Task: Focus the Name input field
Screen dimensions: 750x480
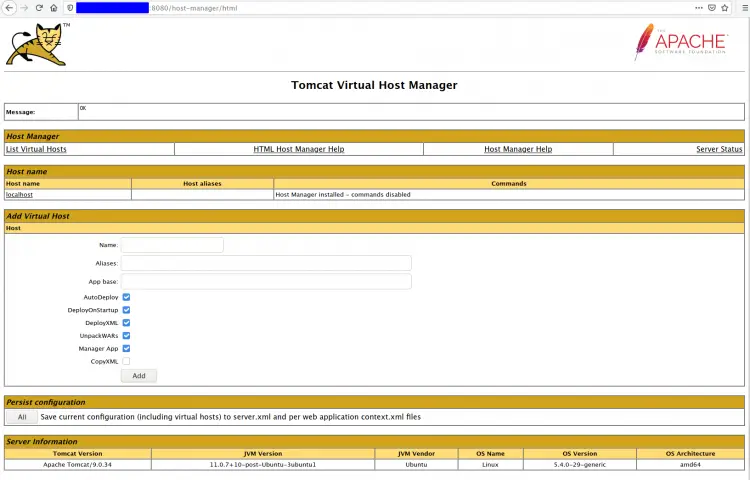Action: click(x=172, y=245)
